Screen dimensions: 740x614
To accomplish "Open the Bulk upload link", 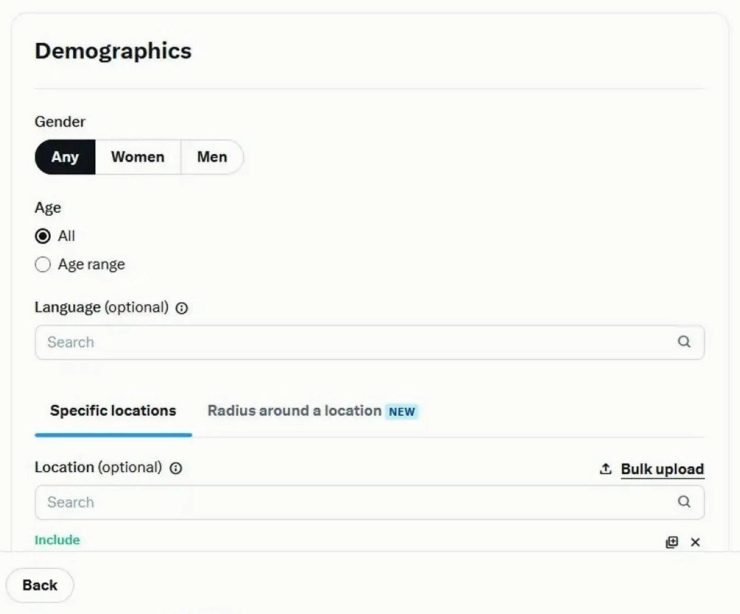I will (663, 469).
